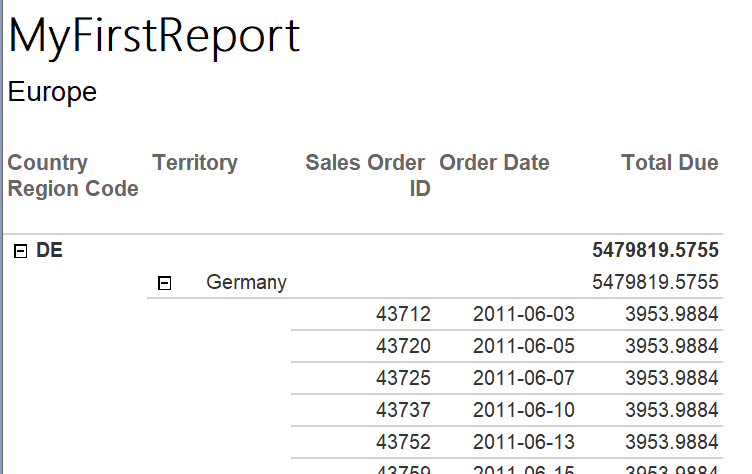Click the bold DE total 5479819.5755
The width and height of the screenshot is (752, 474).
(655, 250)
